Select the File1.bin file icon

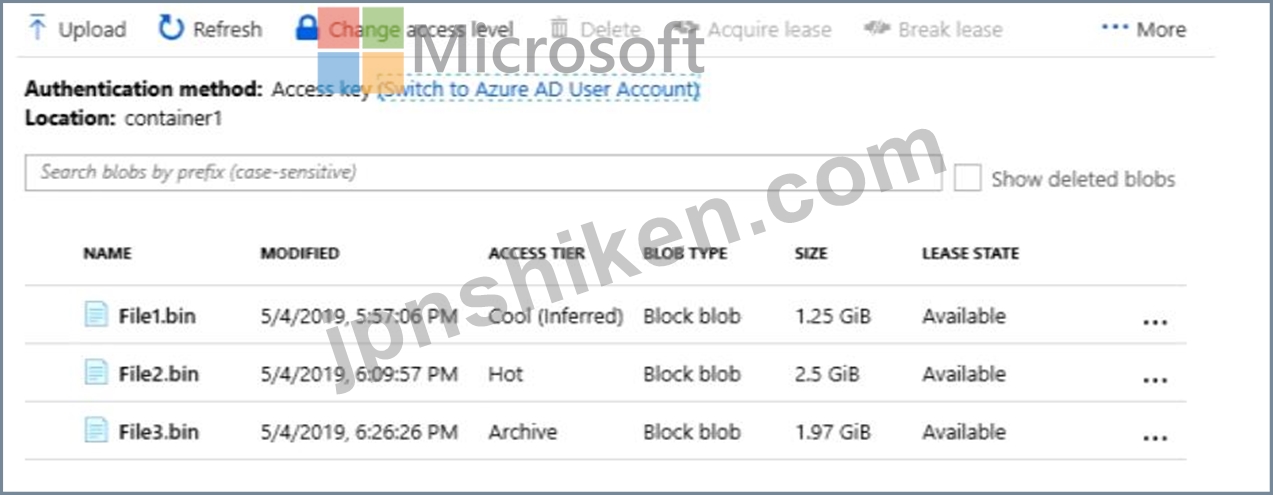pyautogui.click(x=95, y=316)
